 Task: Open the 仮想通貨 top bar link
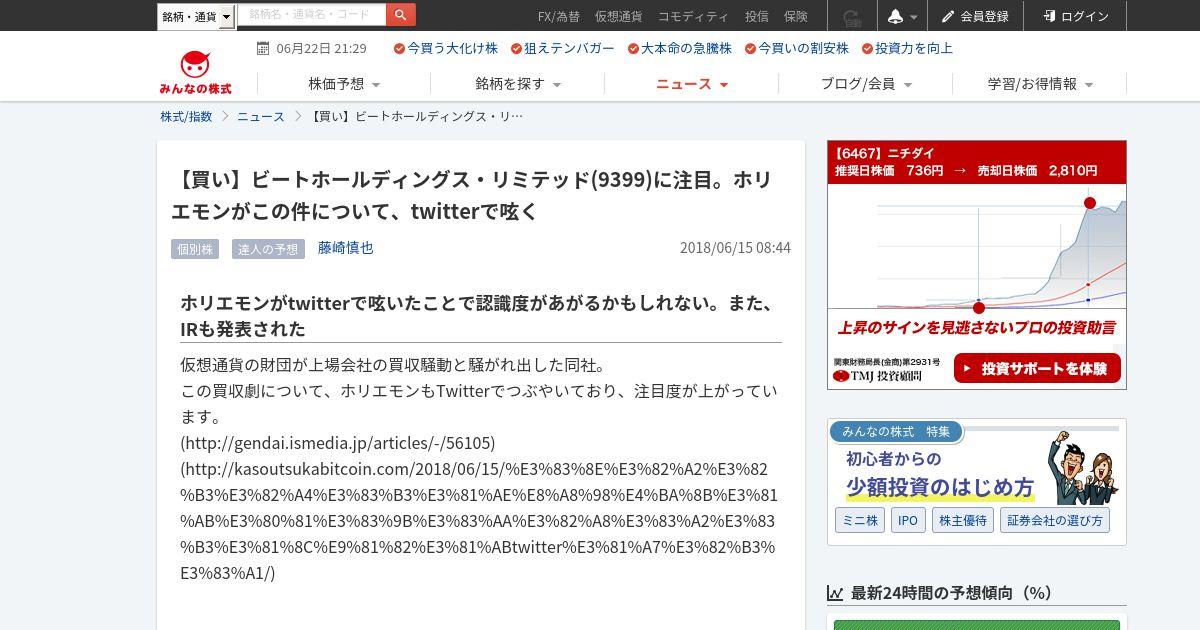pos(618,16)
